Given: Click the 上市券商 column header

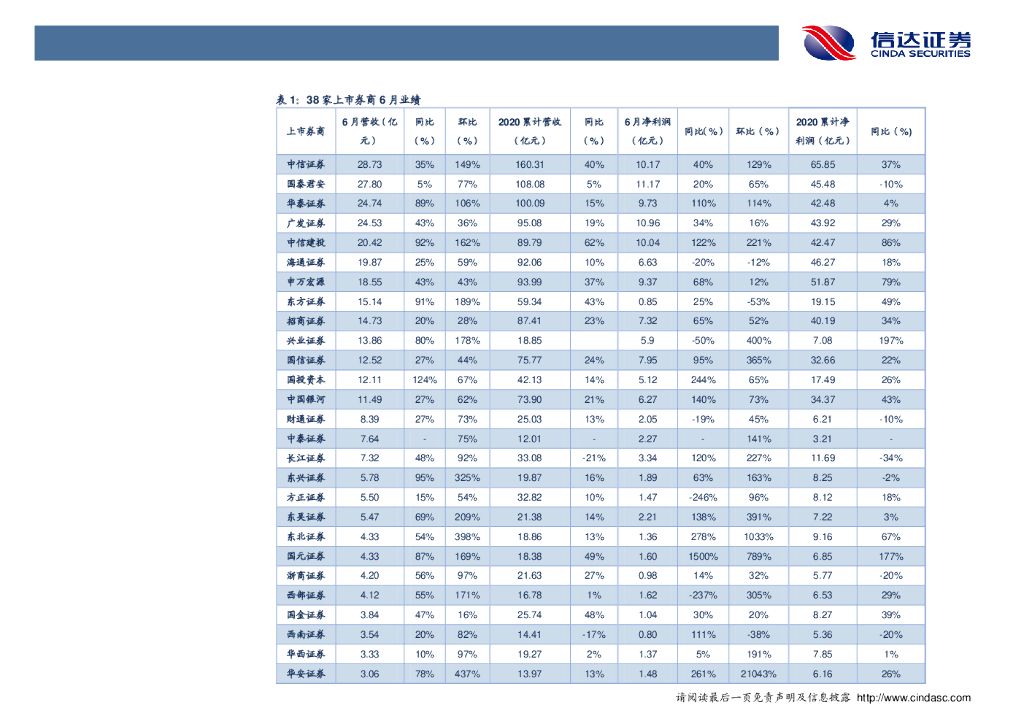Looking at the screenshot, I should [x=305, y=131].
